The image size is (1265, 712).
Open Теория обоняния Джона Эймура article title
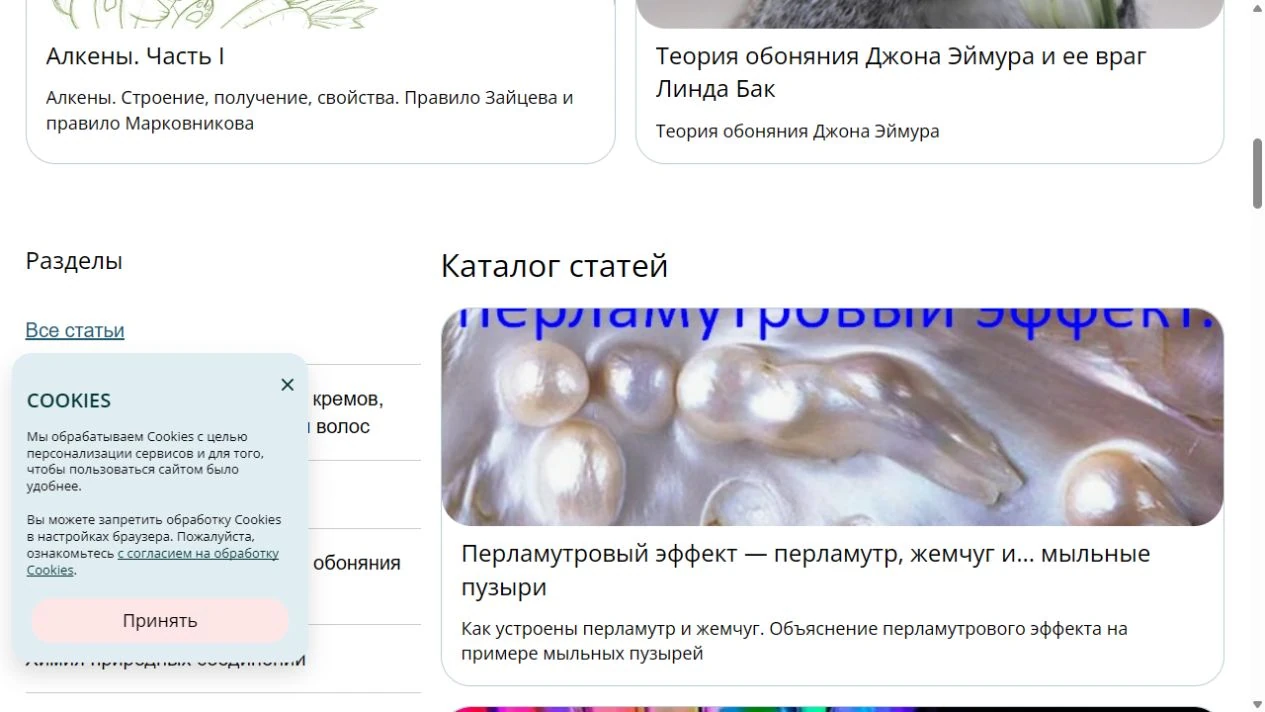pyautogui.click(x=901, y=72)
